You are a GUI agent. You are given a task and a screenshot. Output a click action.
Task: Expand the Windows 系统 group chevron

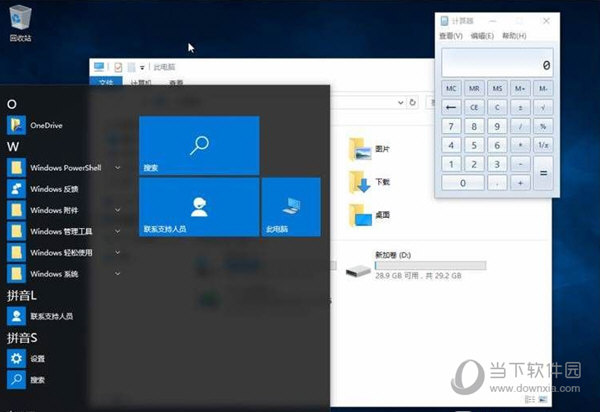(x=118, y=274)
